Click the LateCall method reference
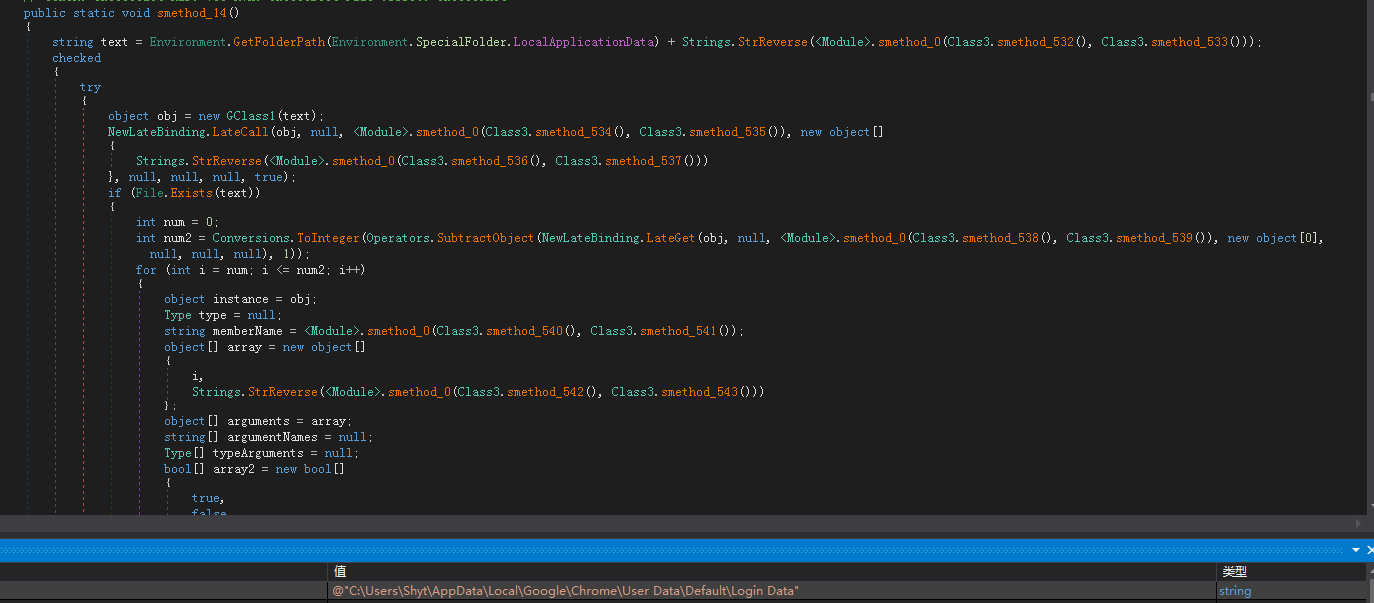The width and height of the screenshot is (1374, 603). tap(240, 132)
